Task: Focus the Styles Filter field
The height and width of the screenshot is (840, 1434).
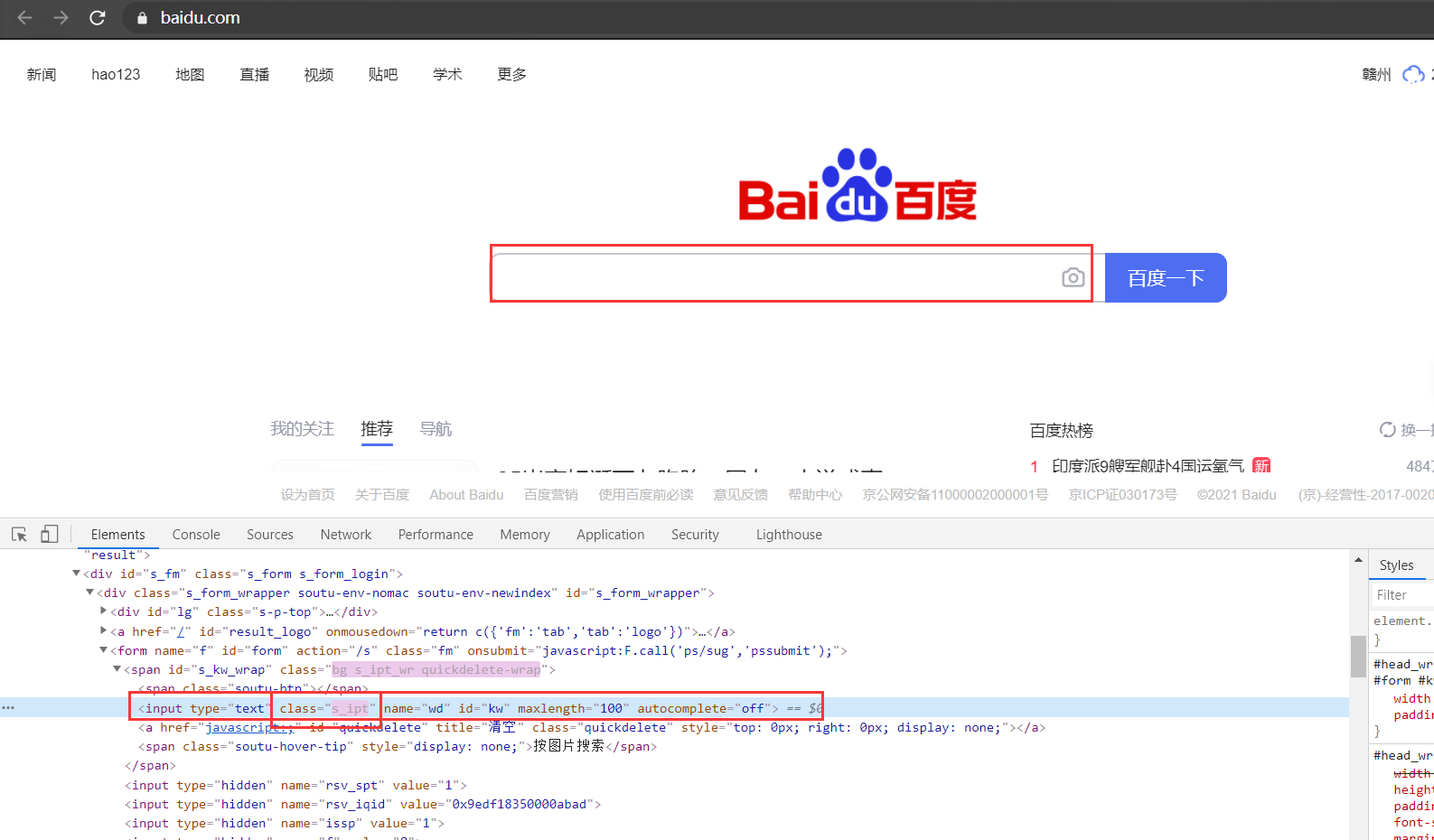Action: point(1402,594)
